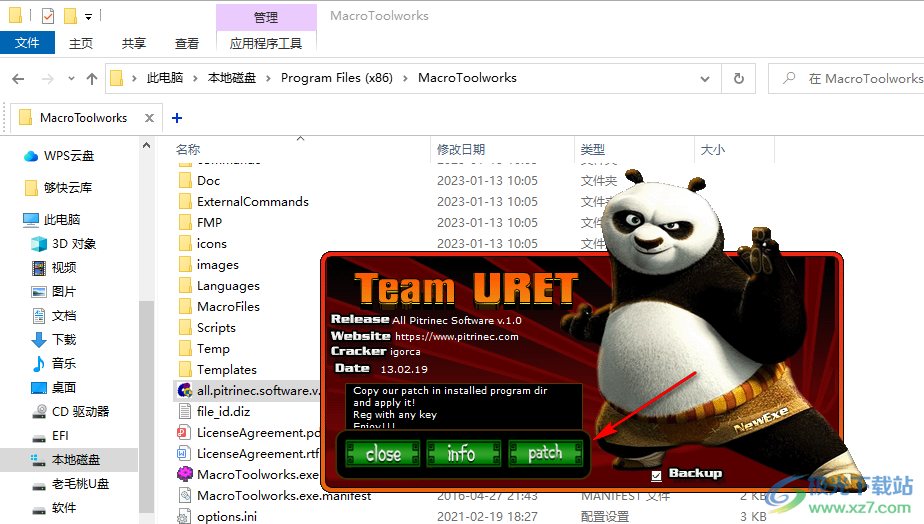This screenshot has width=924, height=524.
Task: Select the Languages folder icon
Action: [185, 285]
